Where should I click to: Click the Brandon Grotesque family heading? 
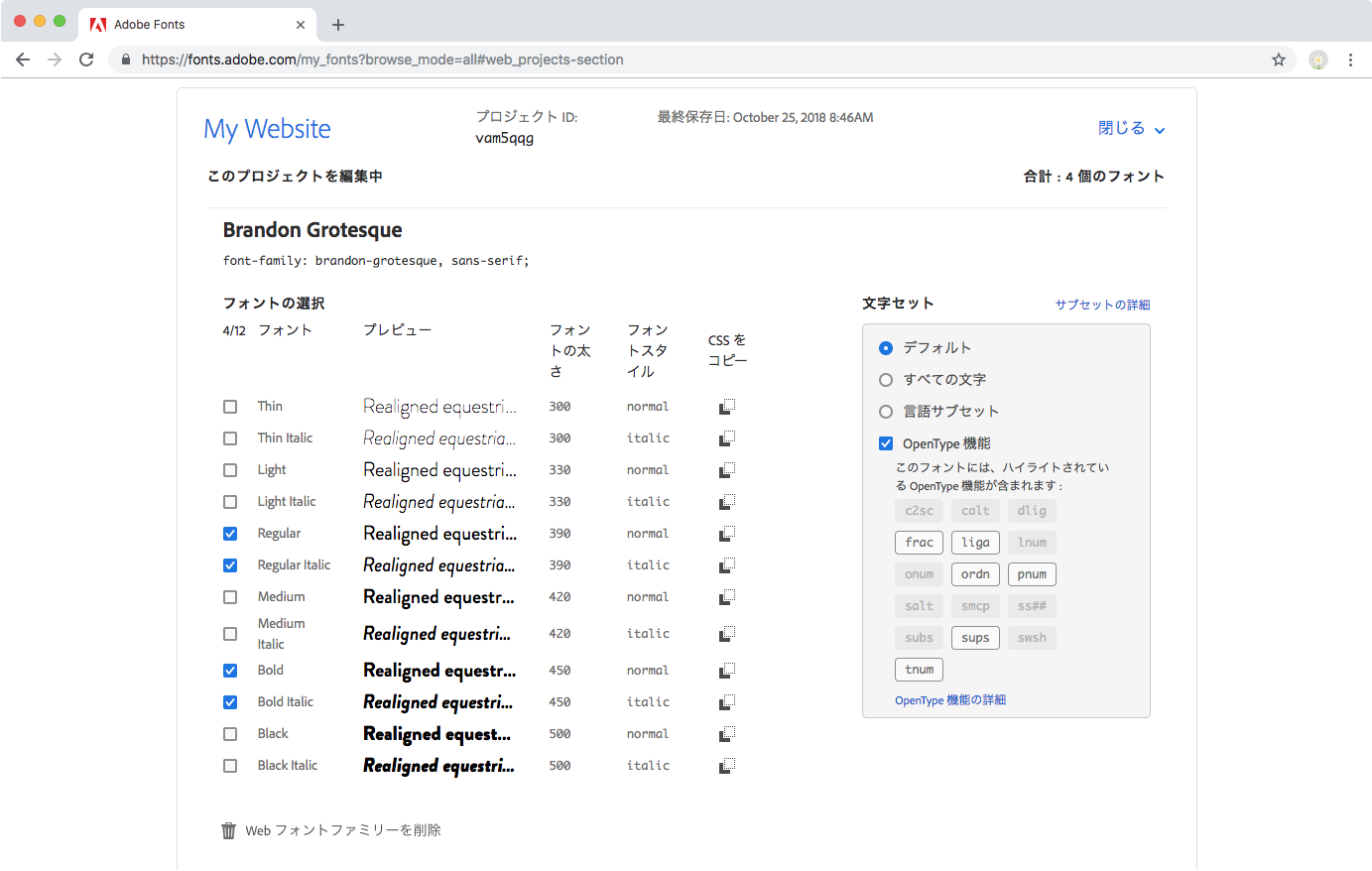click(312, 230)
